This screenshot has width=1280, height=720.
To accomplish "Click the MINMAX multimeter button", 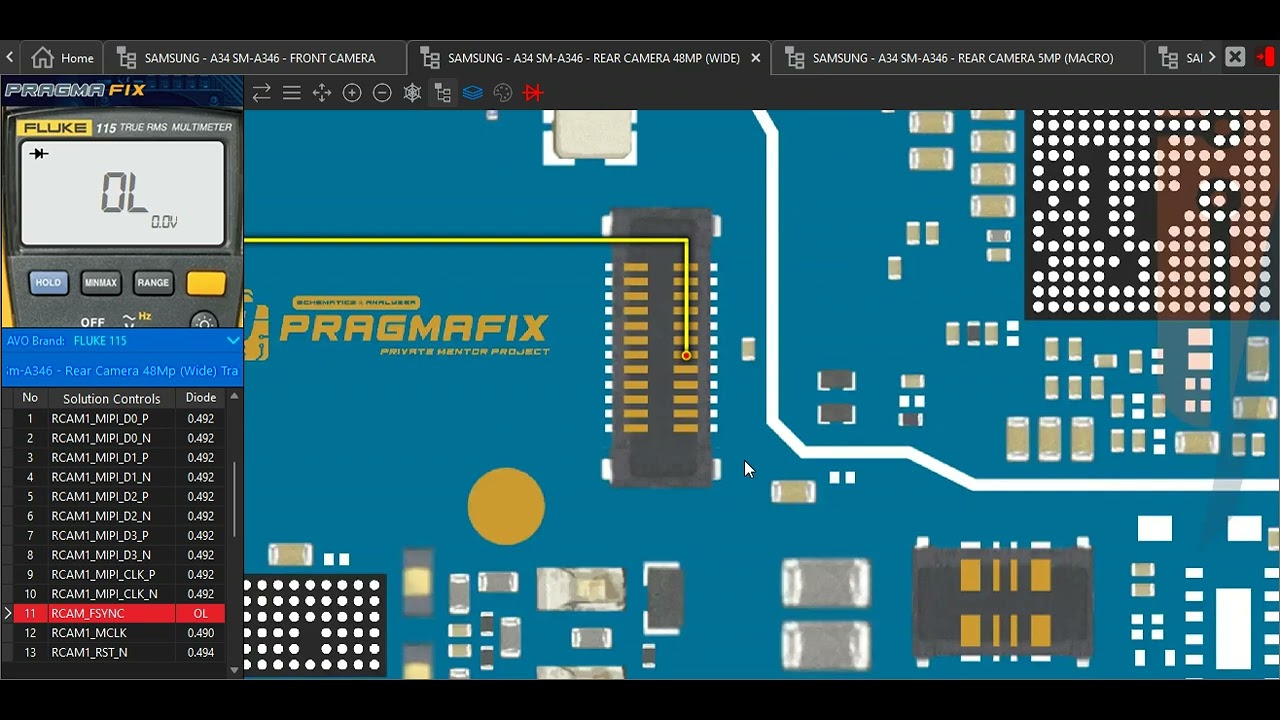I will [100, 283].
